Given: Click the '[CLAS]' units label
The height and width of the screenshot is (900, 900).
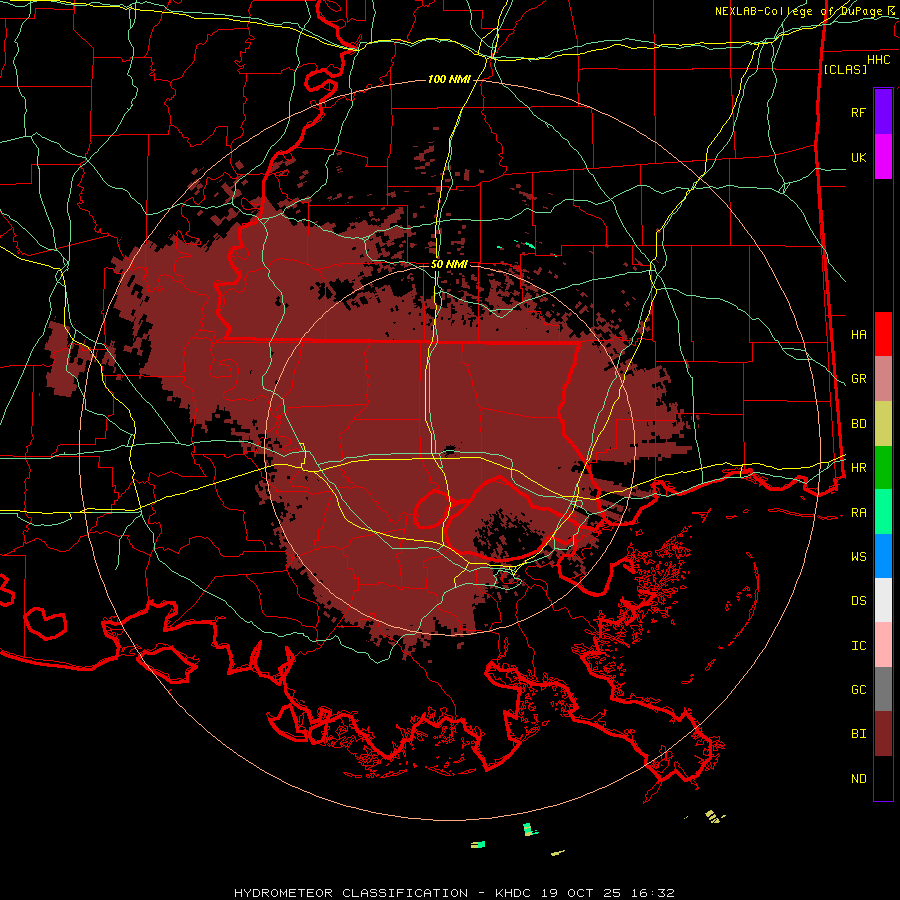Looking at the screenshot, I should tap(845, 69).
